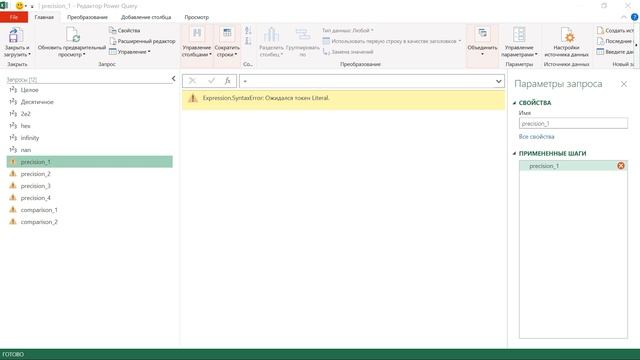Select the precision_4 query

coord(89,198)
